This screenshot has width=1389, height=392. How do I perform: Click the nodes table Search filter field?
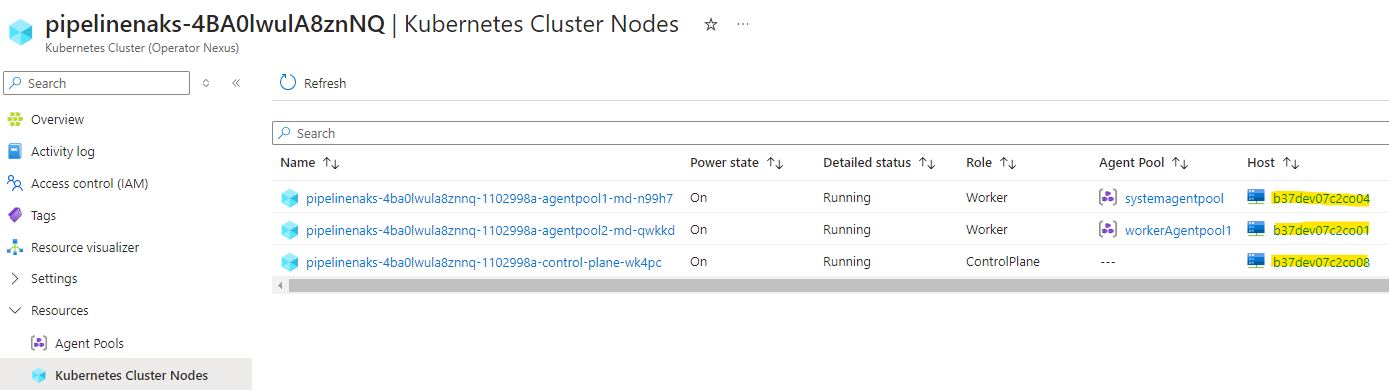tap(830, 133)
